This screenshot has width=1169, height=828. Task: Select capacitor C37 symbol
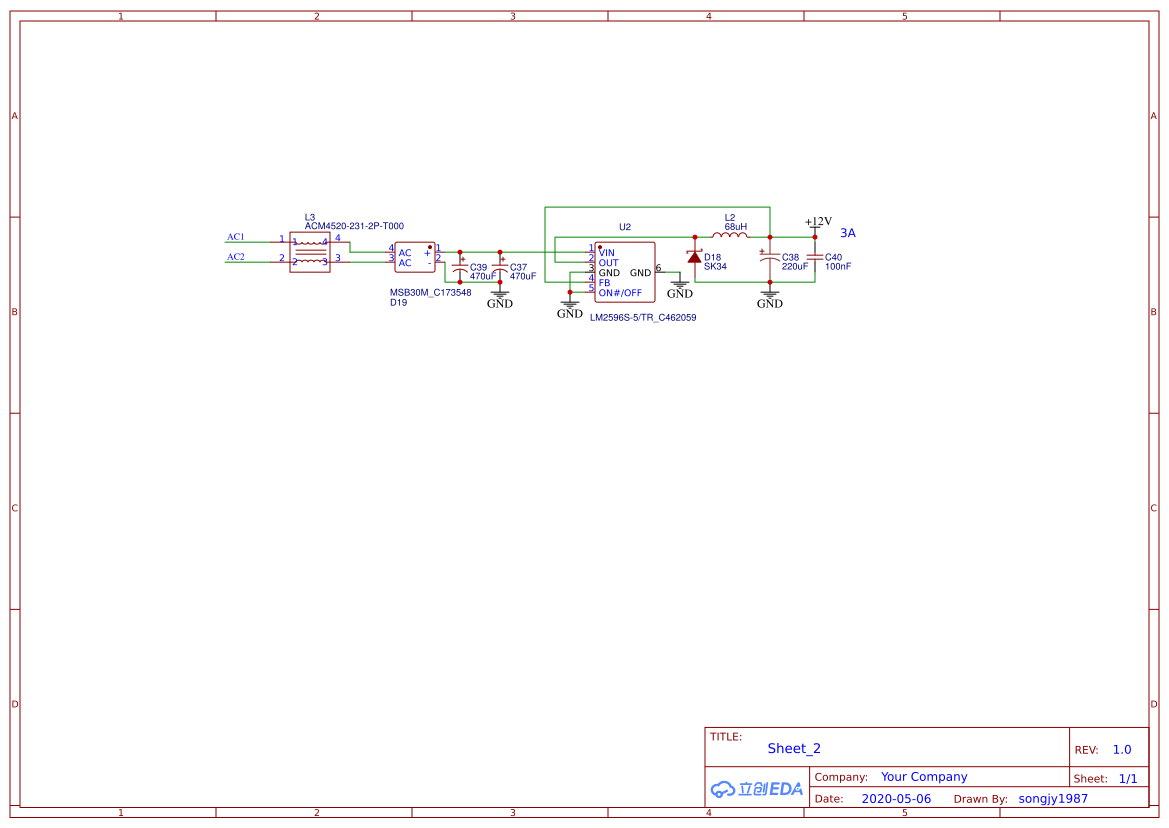pyautogui.click(x=500, y=267)
